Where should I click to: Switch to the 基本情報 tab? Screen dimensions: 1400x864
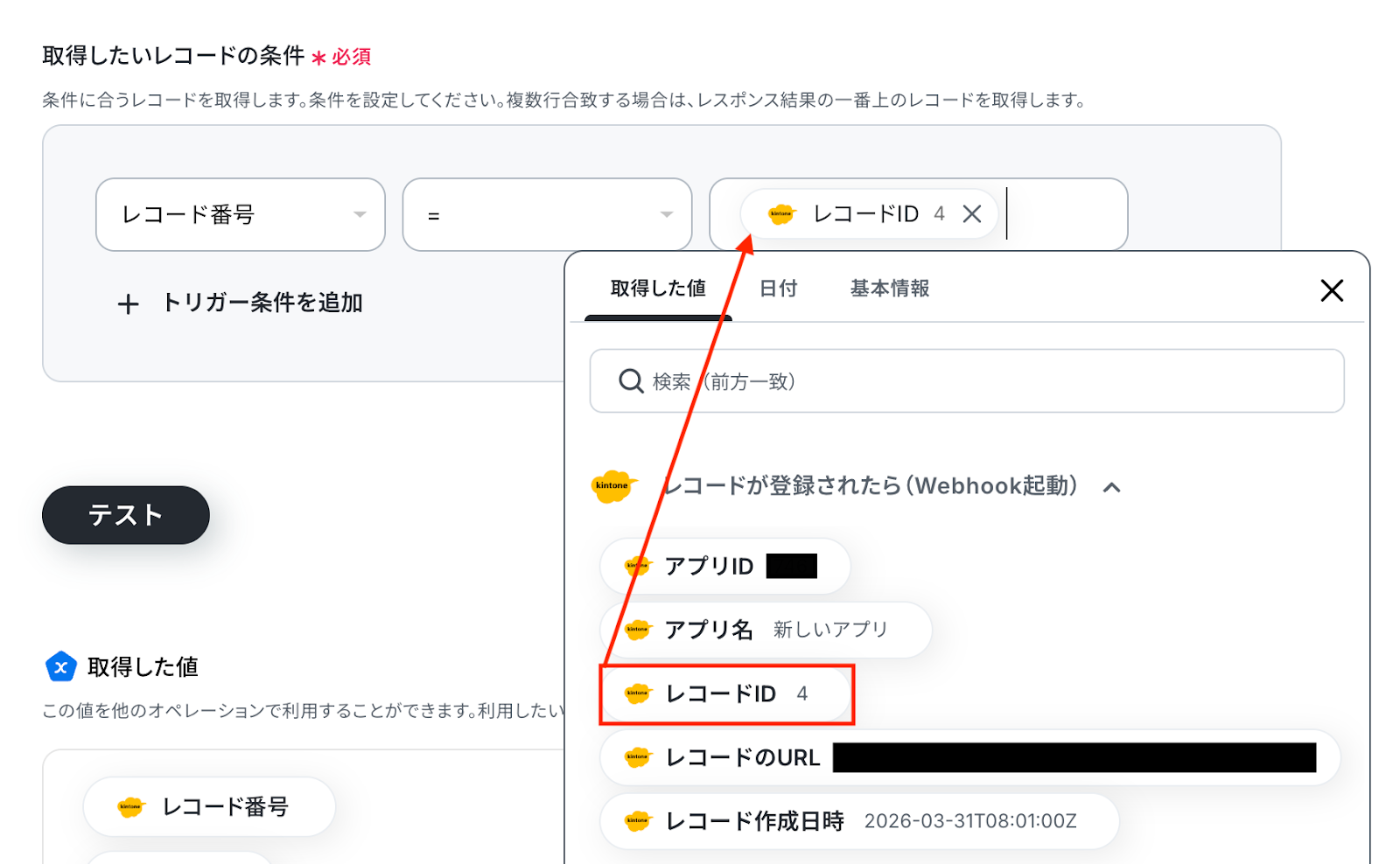(x=890, y=289)
